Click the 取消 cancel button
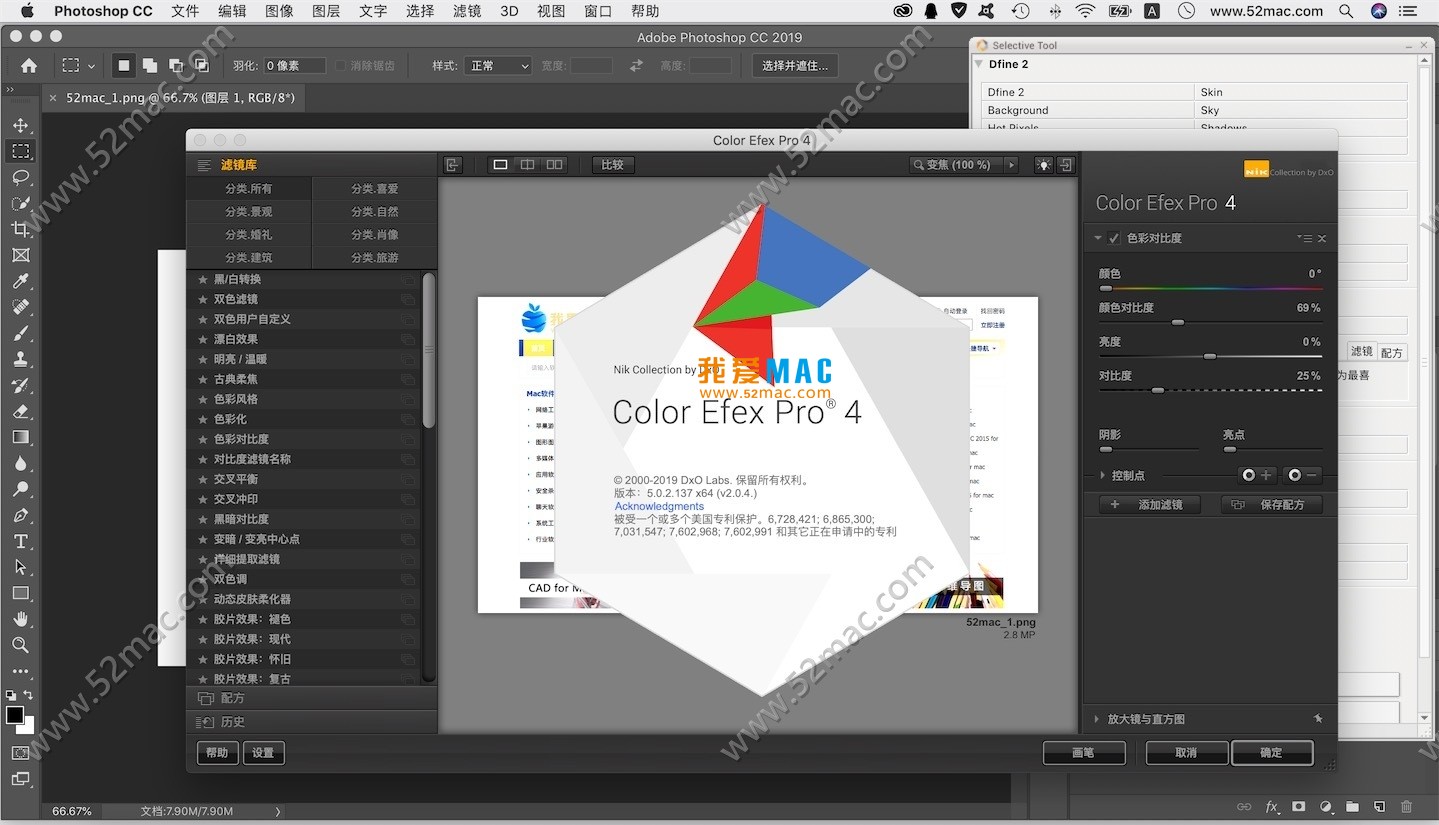The height and width of the screenshot is (825, 1439). coord(1186,753)
